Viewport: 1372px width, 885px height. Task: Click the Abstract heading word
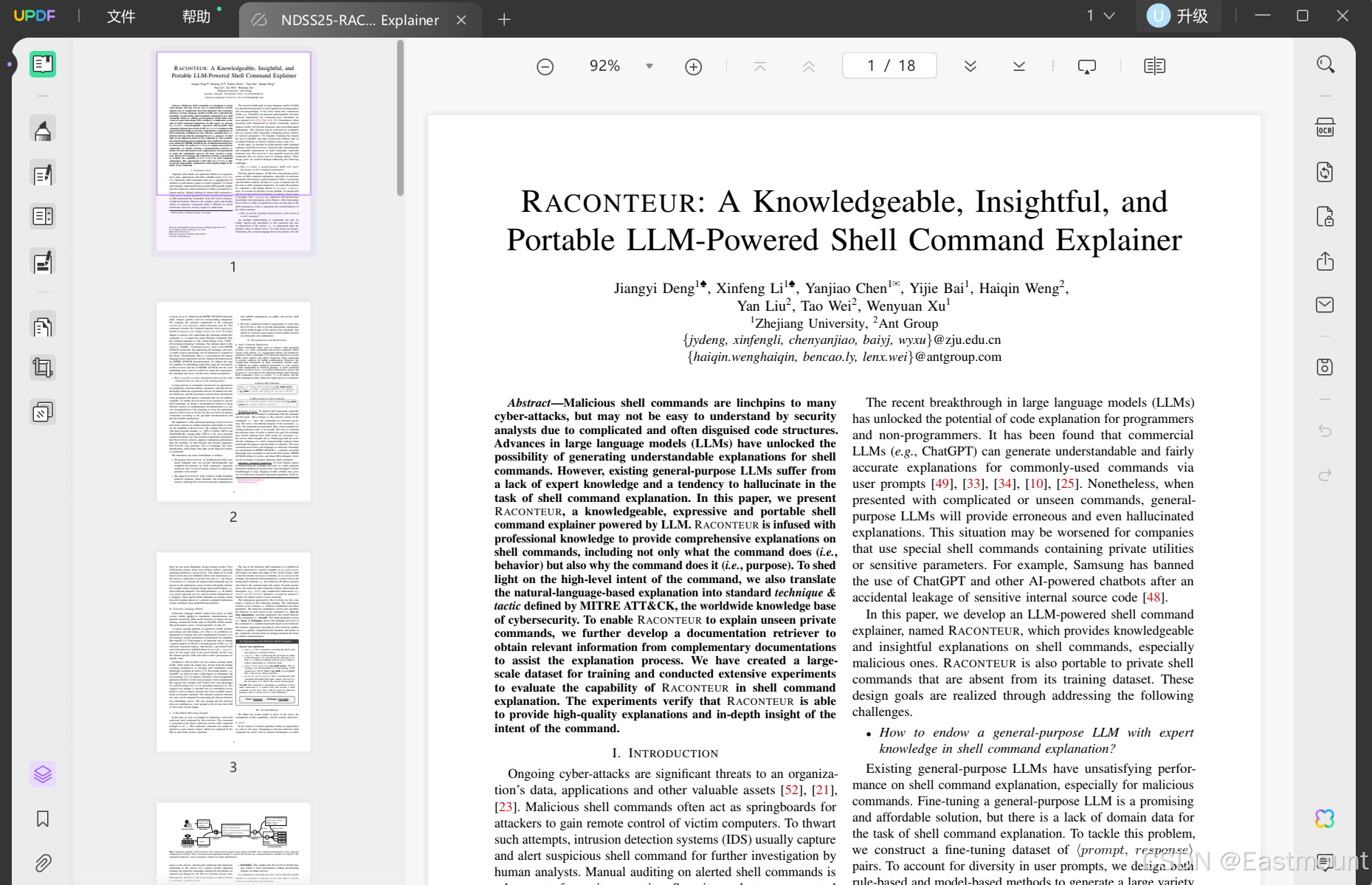528,403
